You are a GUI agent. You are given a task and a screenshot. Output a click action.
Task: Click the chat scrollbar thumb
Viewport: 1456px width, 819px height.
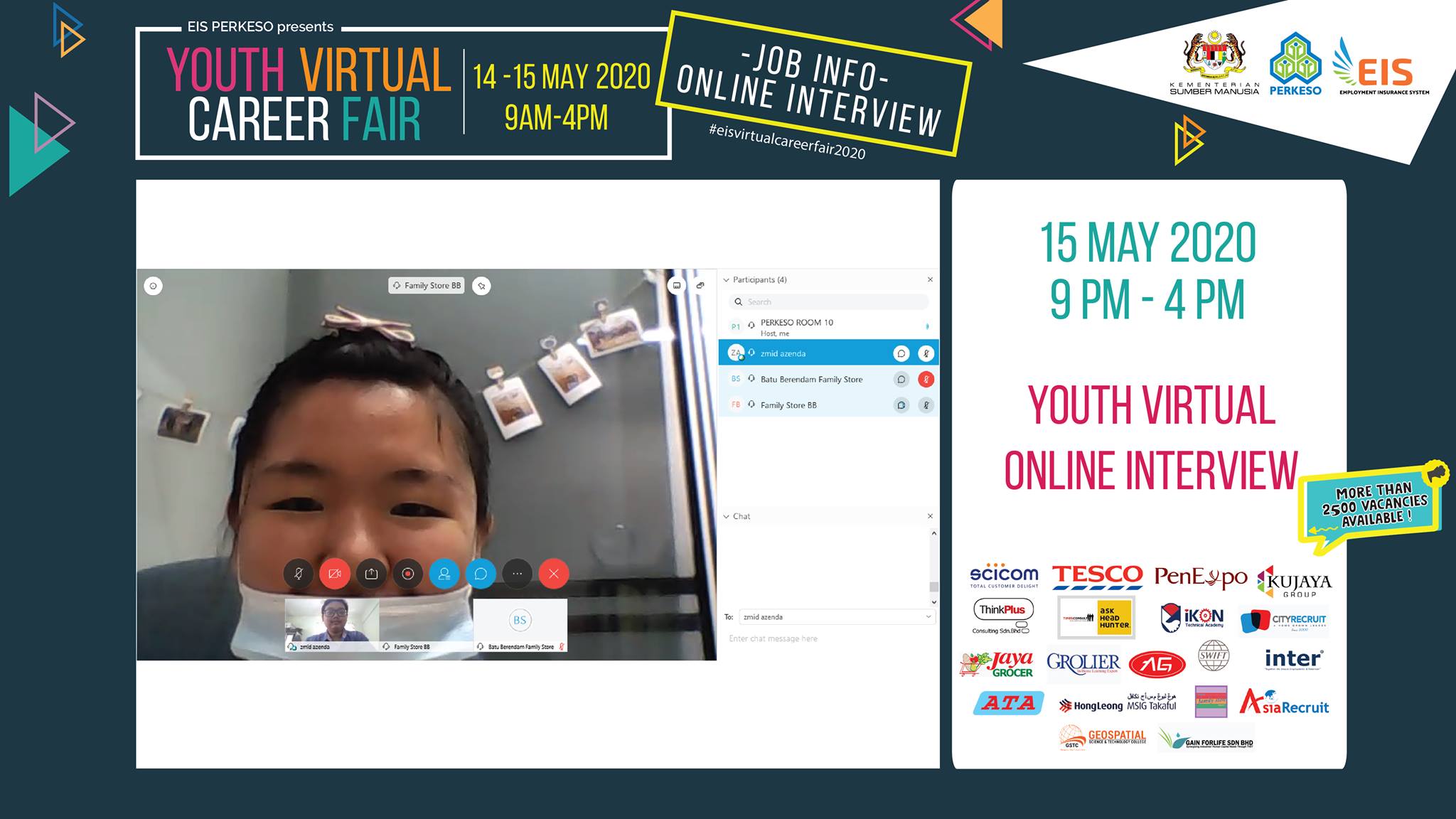[x=934, y=587]
